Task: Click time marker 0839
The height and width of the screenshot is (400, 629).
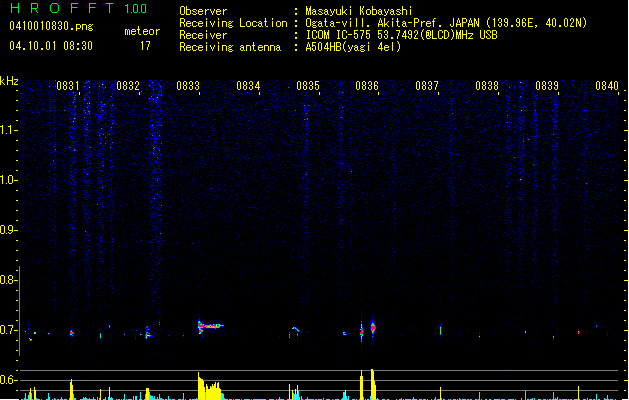Action: point(547,86)
